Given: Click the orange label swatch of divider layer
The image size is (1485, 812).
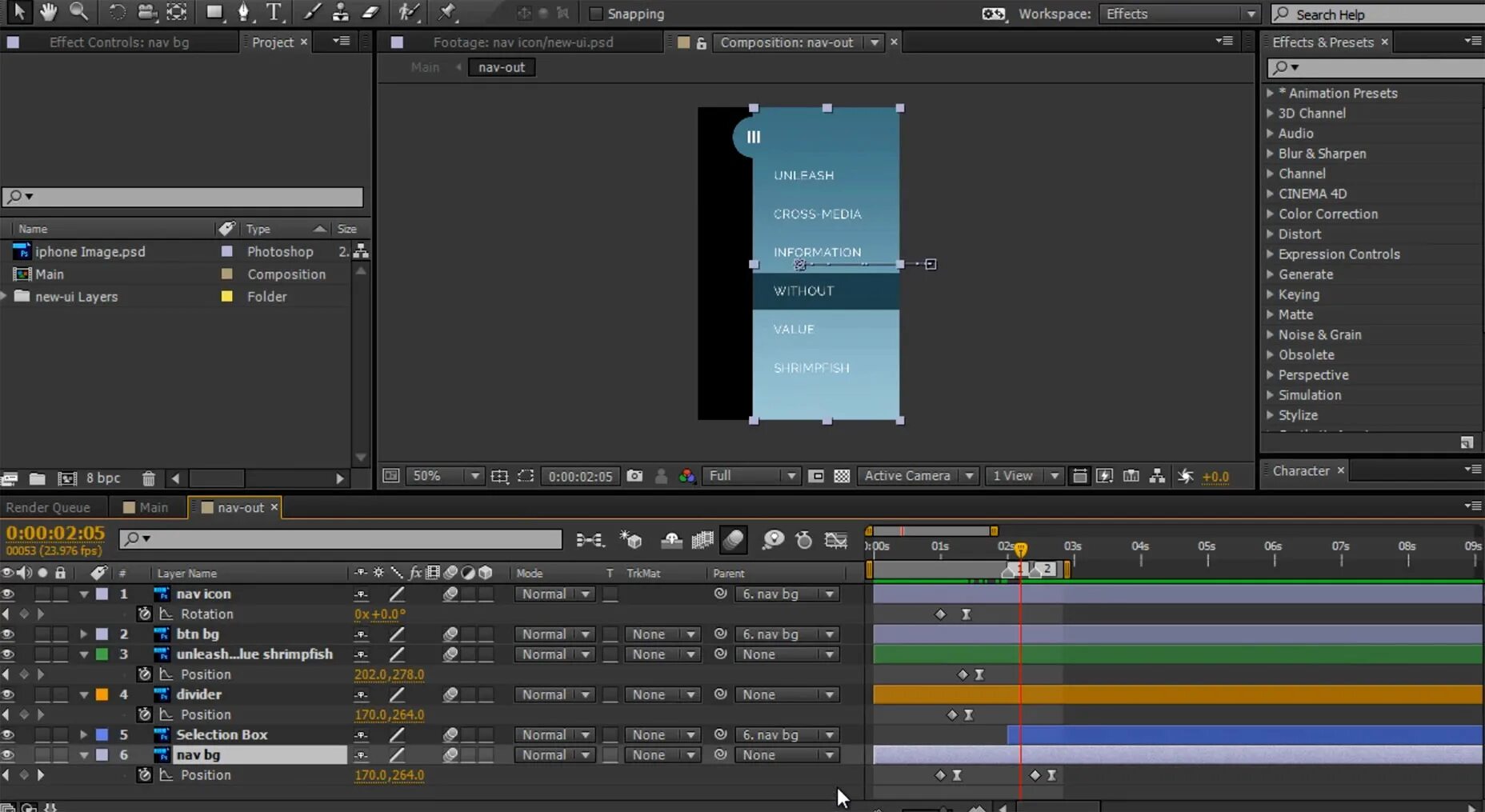Looking at the screenshot, I should pos(102,694).
